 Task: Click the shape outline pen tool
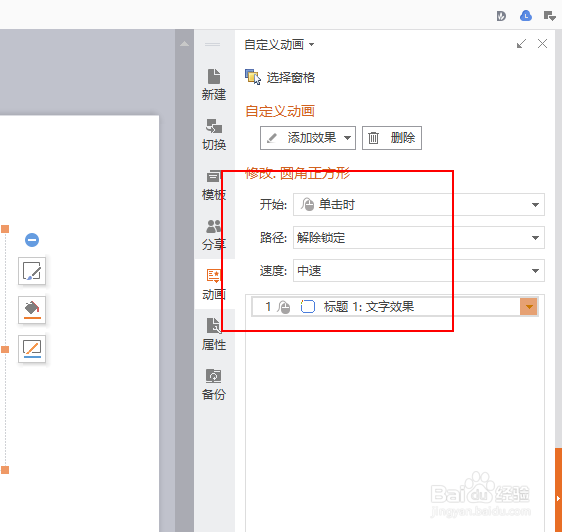click(x=32, y=349)
